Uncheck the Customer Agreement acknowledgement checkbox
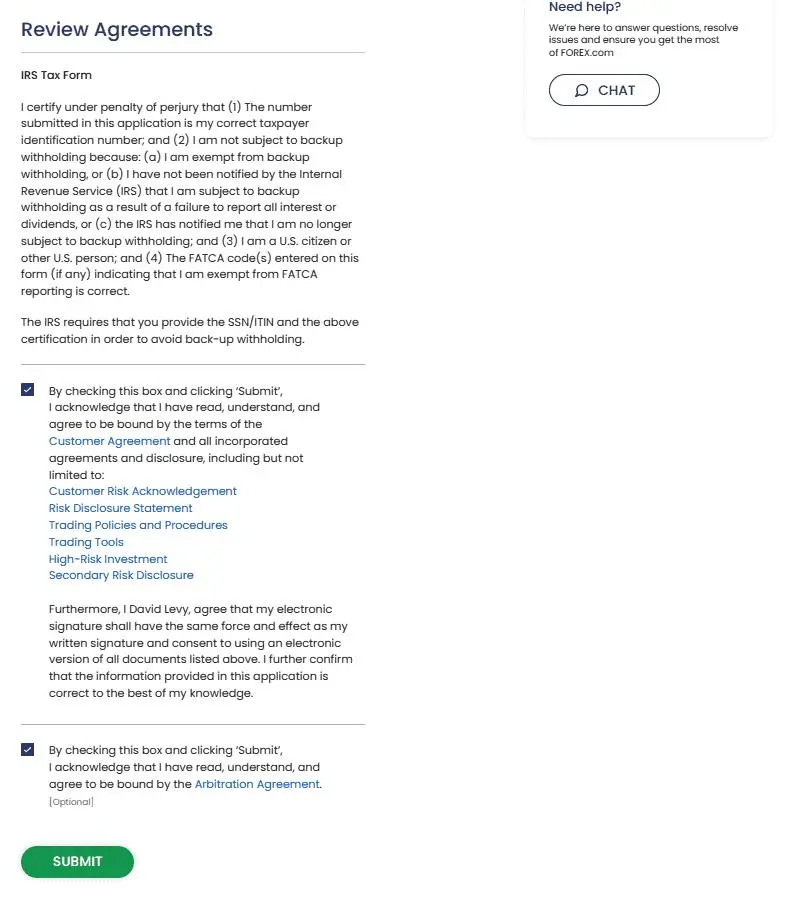This screenshot has height=898, width=795. click(27, 390)
